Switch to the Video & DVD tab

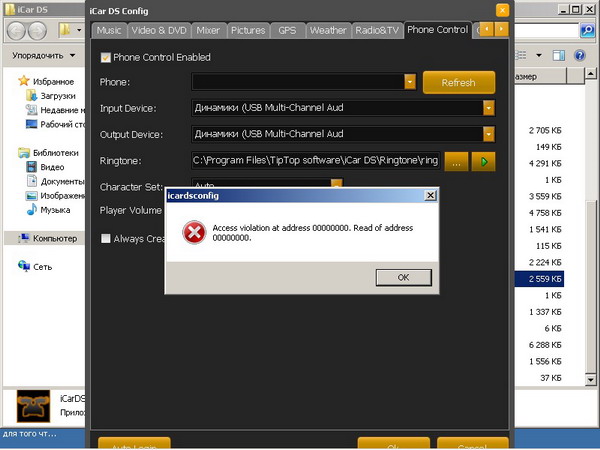pos(160,30)
